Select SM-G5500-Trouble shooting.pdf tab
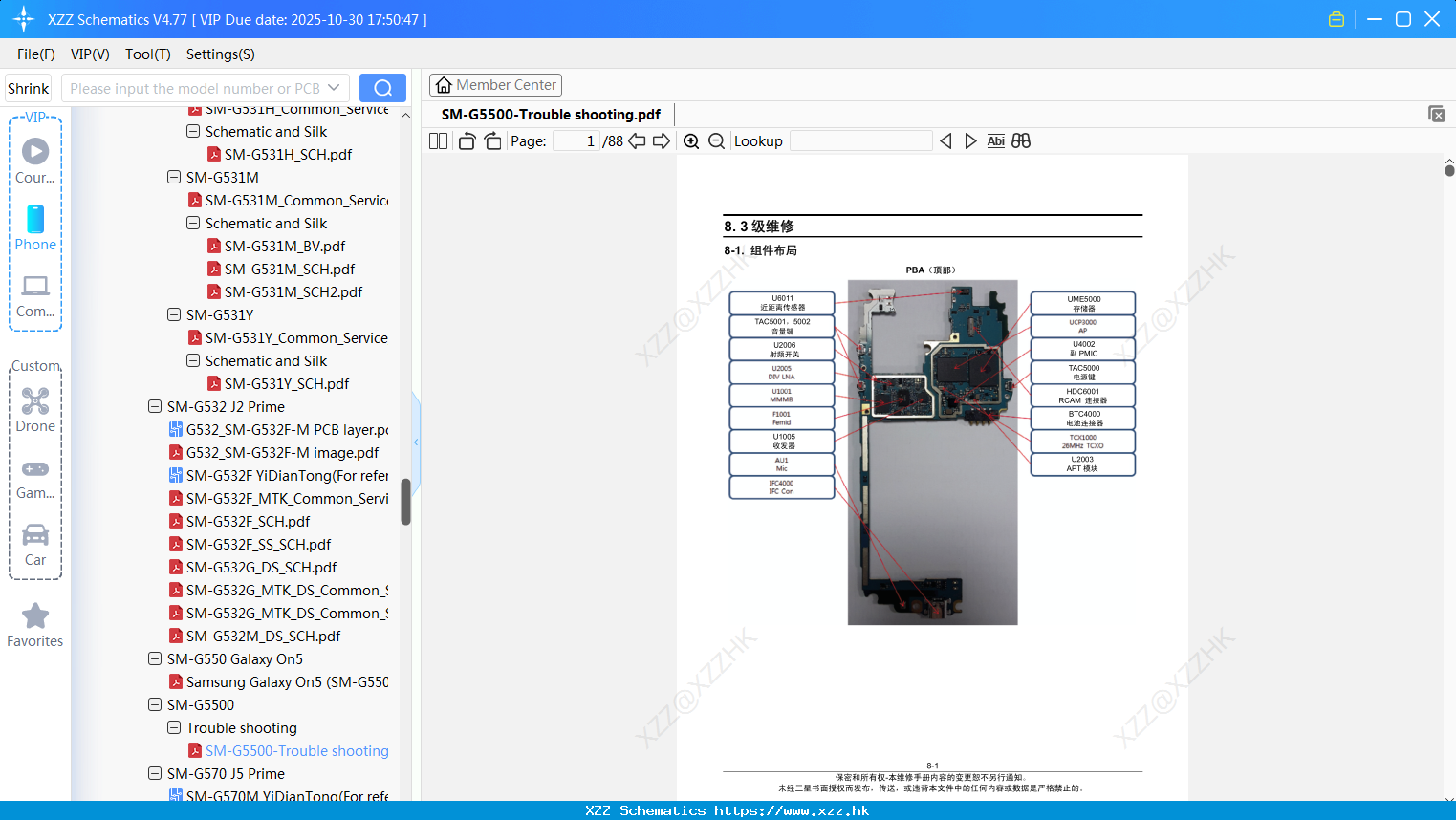The height and width of the screenshot is (820, 1456). click(x=551, y=114)
